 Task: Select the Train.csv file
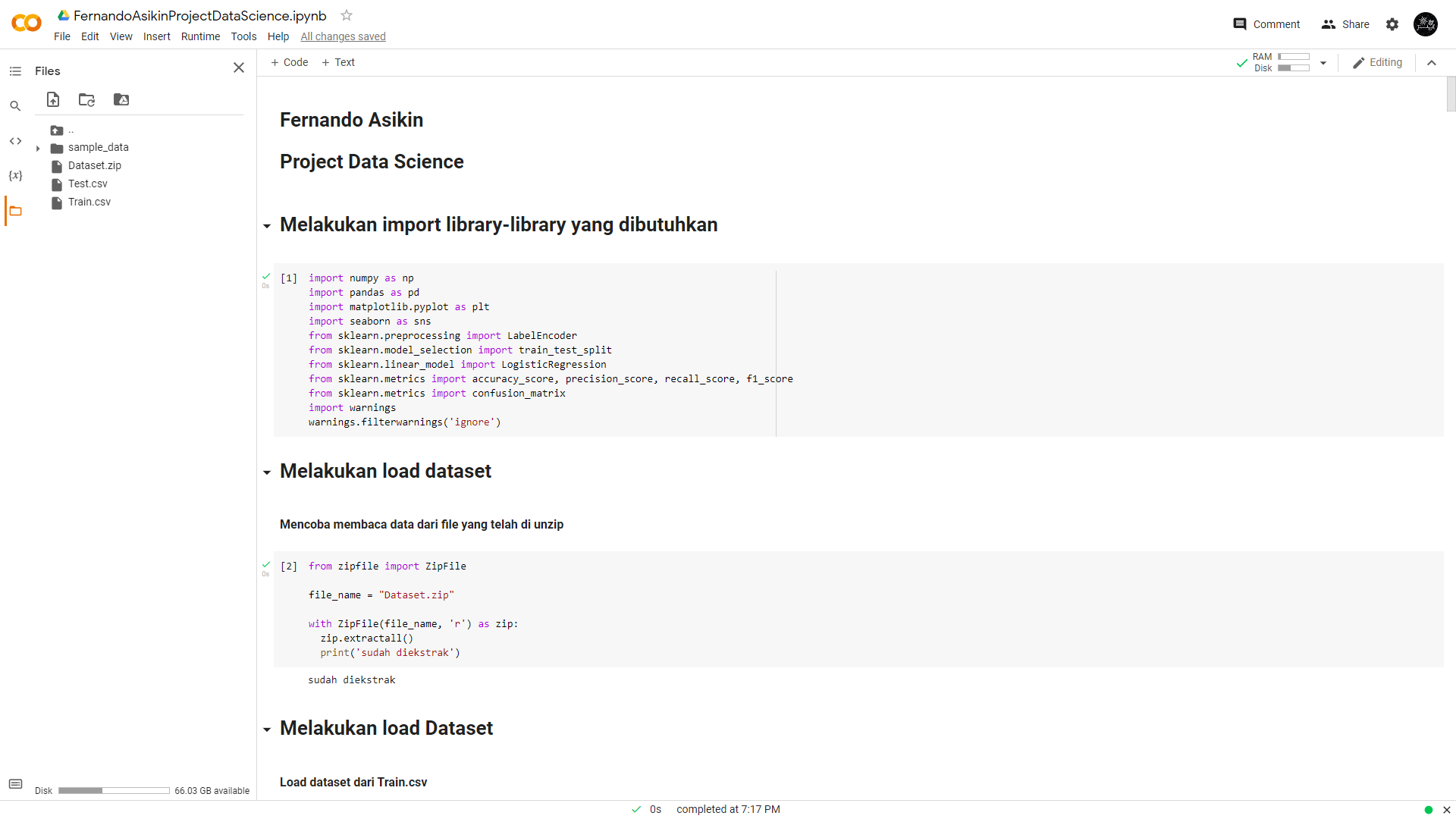(89, 202)
